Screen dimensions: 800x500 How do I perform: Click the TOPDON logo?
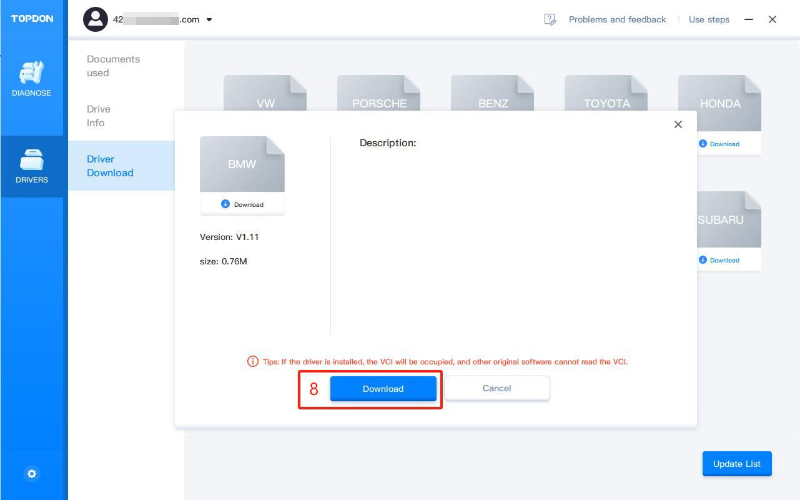click(x=32, y=19)
